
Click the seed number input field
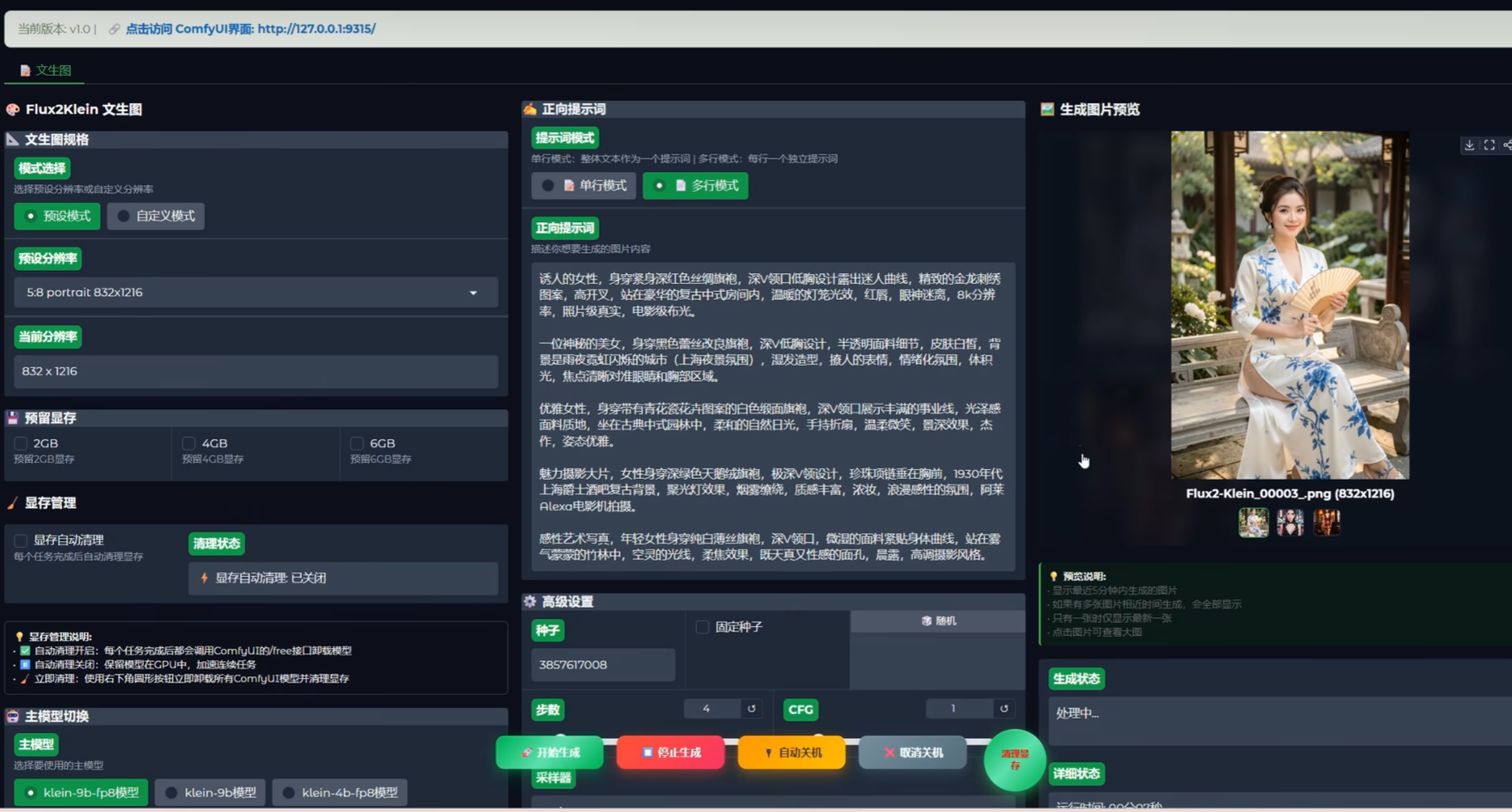click(603, 665)
